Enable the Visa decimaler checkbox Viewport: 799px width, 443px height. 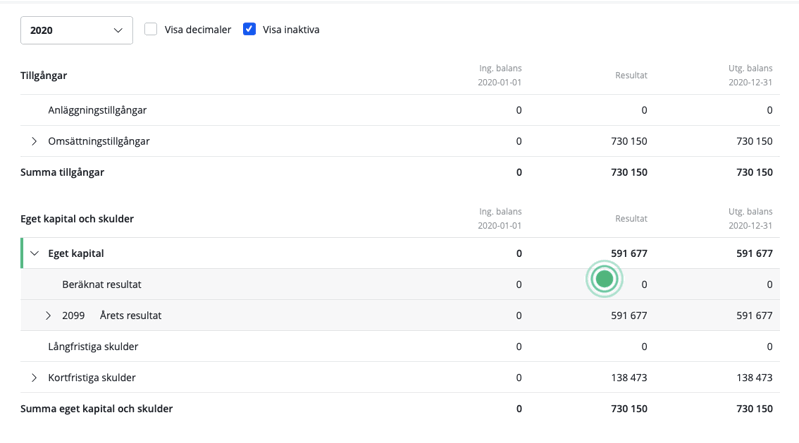click(x=151, y=30)
